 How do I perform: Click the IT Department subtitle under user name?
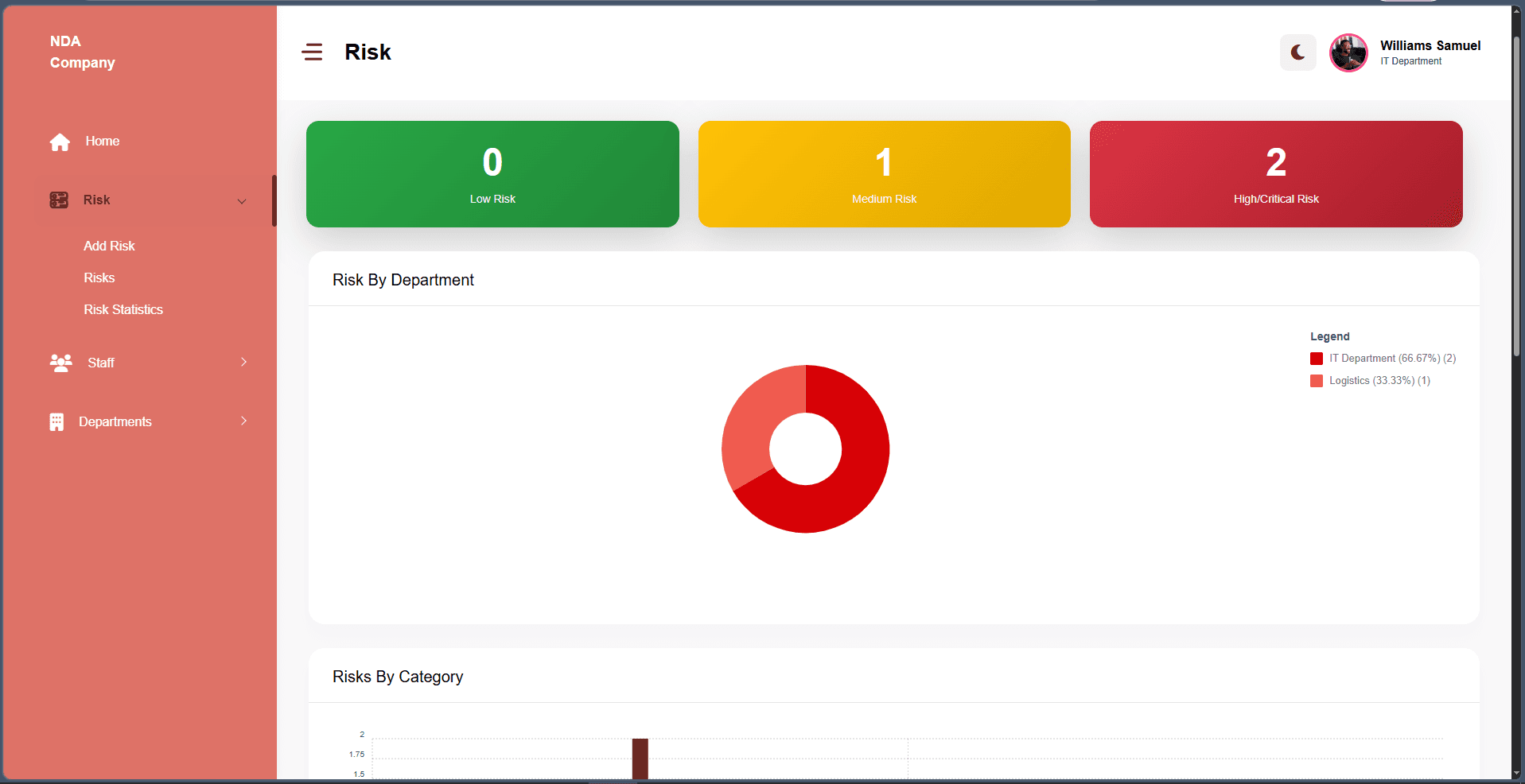click(1410, 61)
